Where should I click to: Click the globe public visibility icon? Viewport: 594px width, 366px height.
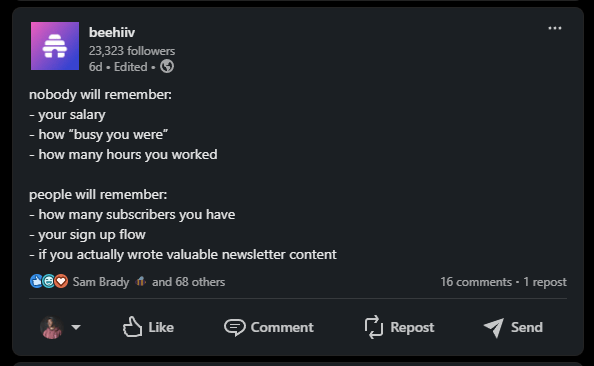tap(167, 66)
